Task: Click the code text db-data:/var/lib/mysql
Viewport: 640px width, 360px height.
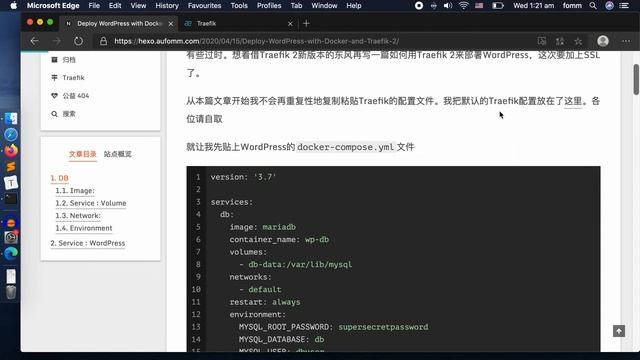Action: click(x=300, y=264)
